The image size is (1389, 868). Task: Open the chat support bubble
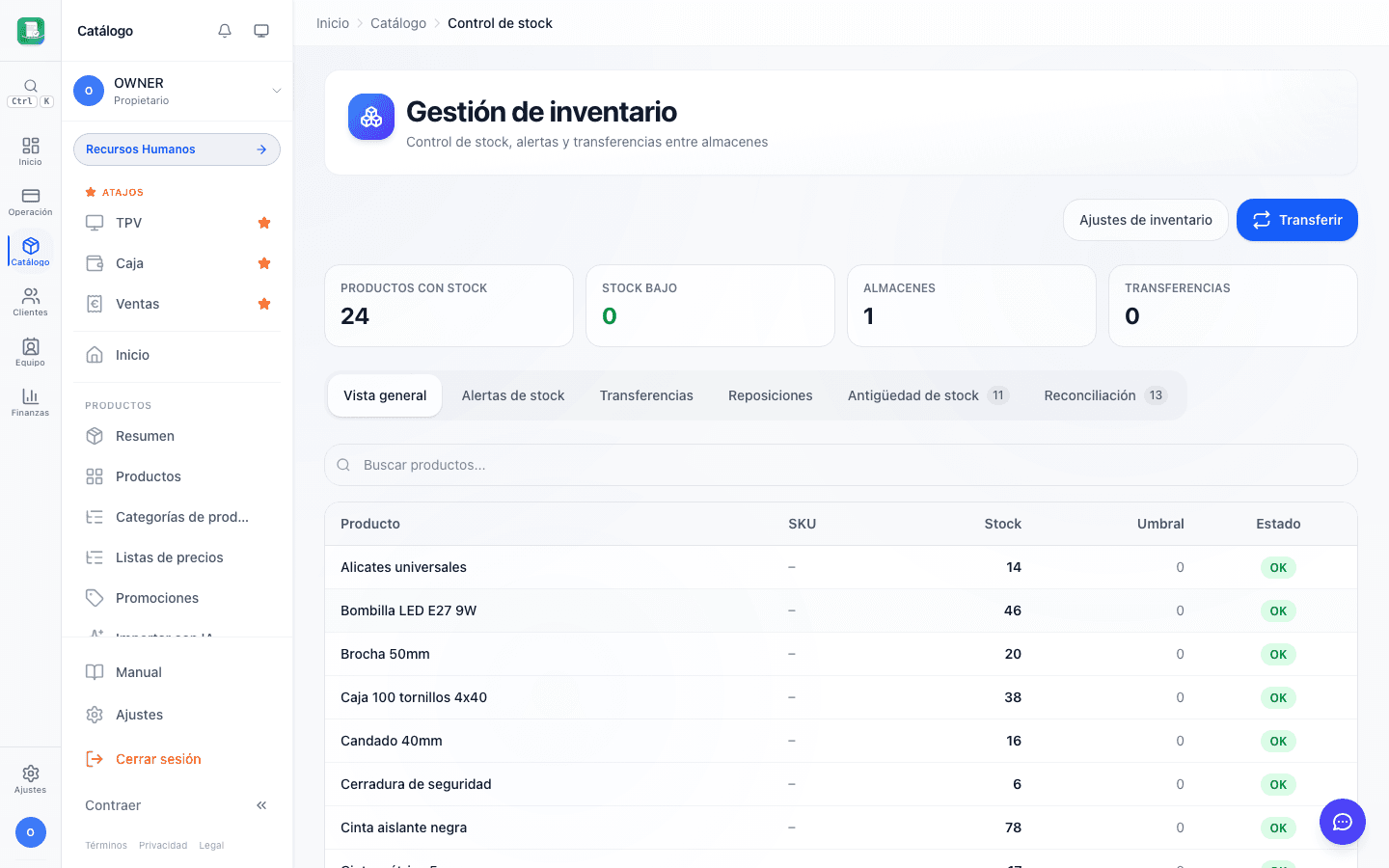(1343, 822)
